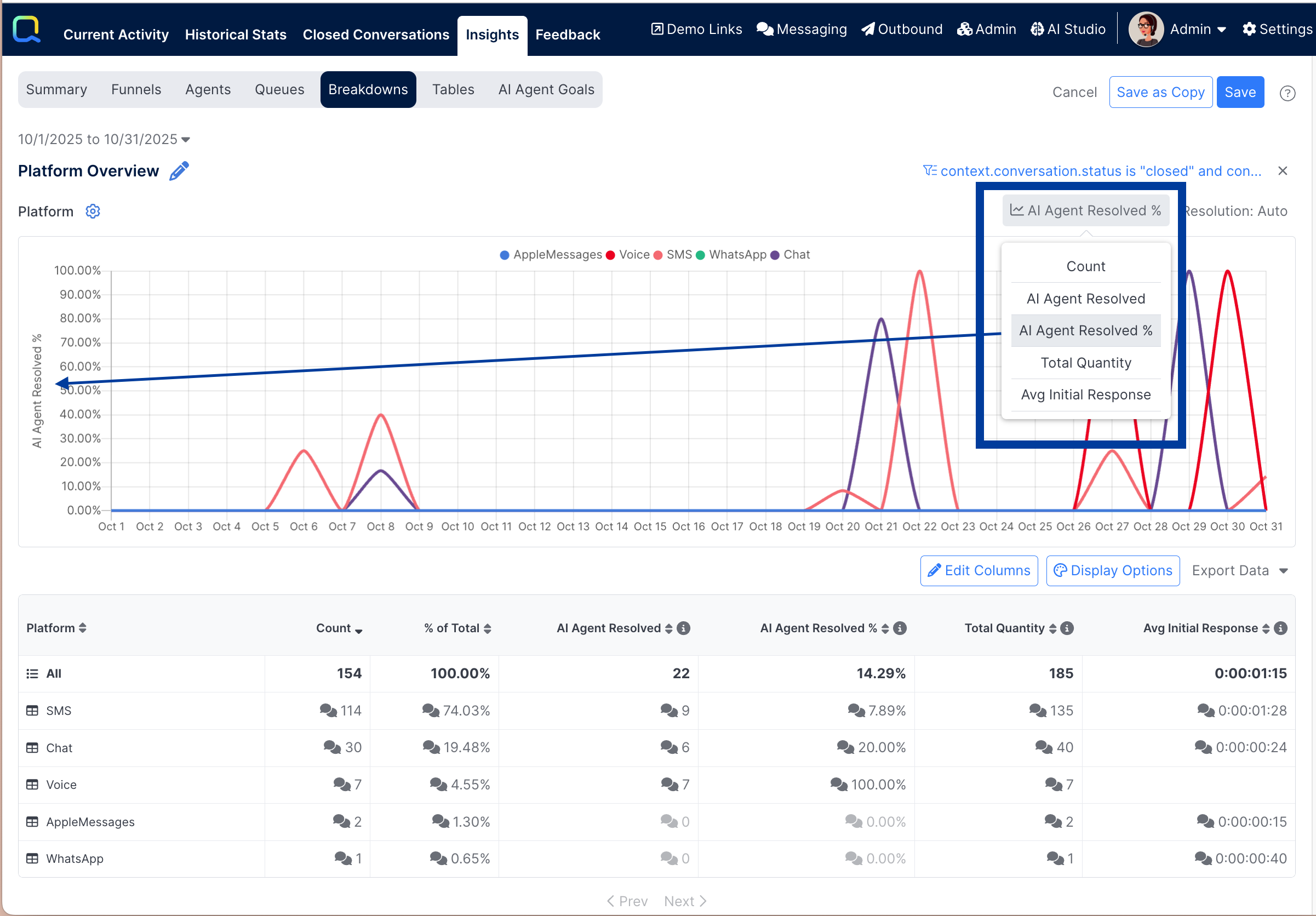Open the date range dropdown
Image resolution: width=1316 pixels, height=916 pixels.
click(x=104, y=139)
